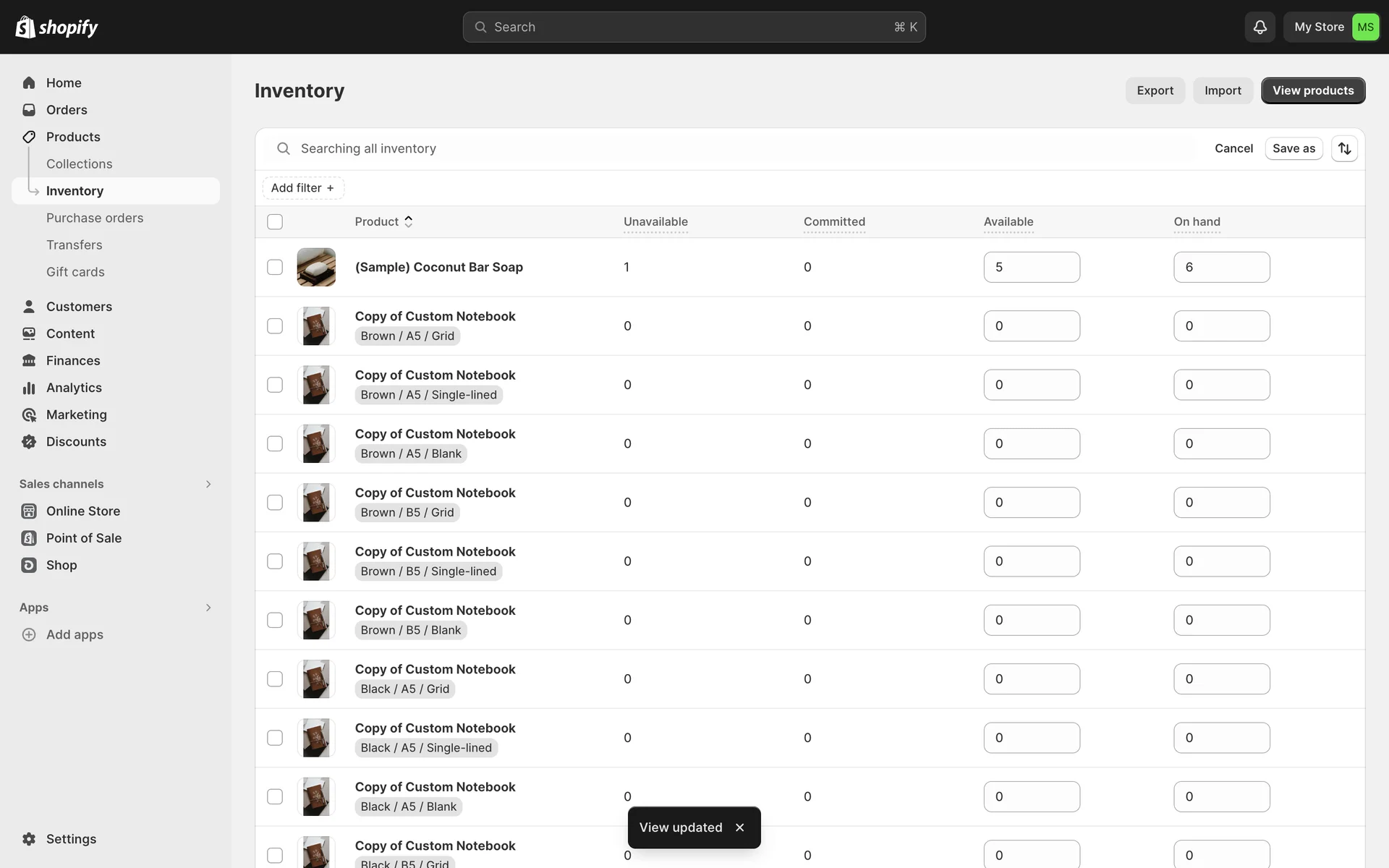Click the Shopify logo in the header
This screenshot has height=868, width=1389.
pos(56,27)
